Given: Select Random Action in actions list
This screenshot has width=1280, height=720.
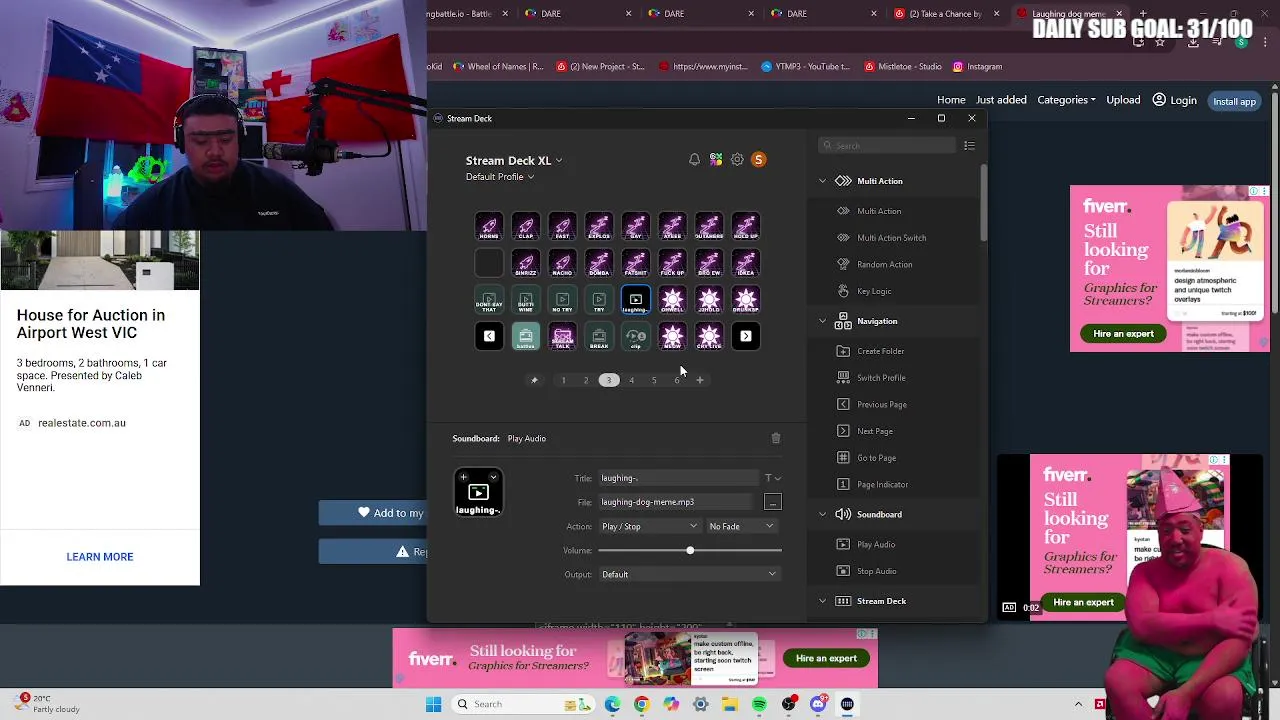Looking at the screenshot, I should pyautogui.click(x=884, y=265).
